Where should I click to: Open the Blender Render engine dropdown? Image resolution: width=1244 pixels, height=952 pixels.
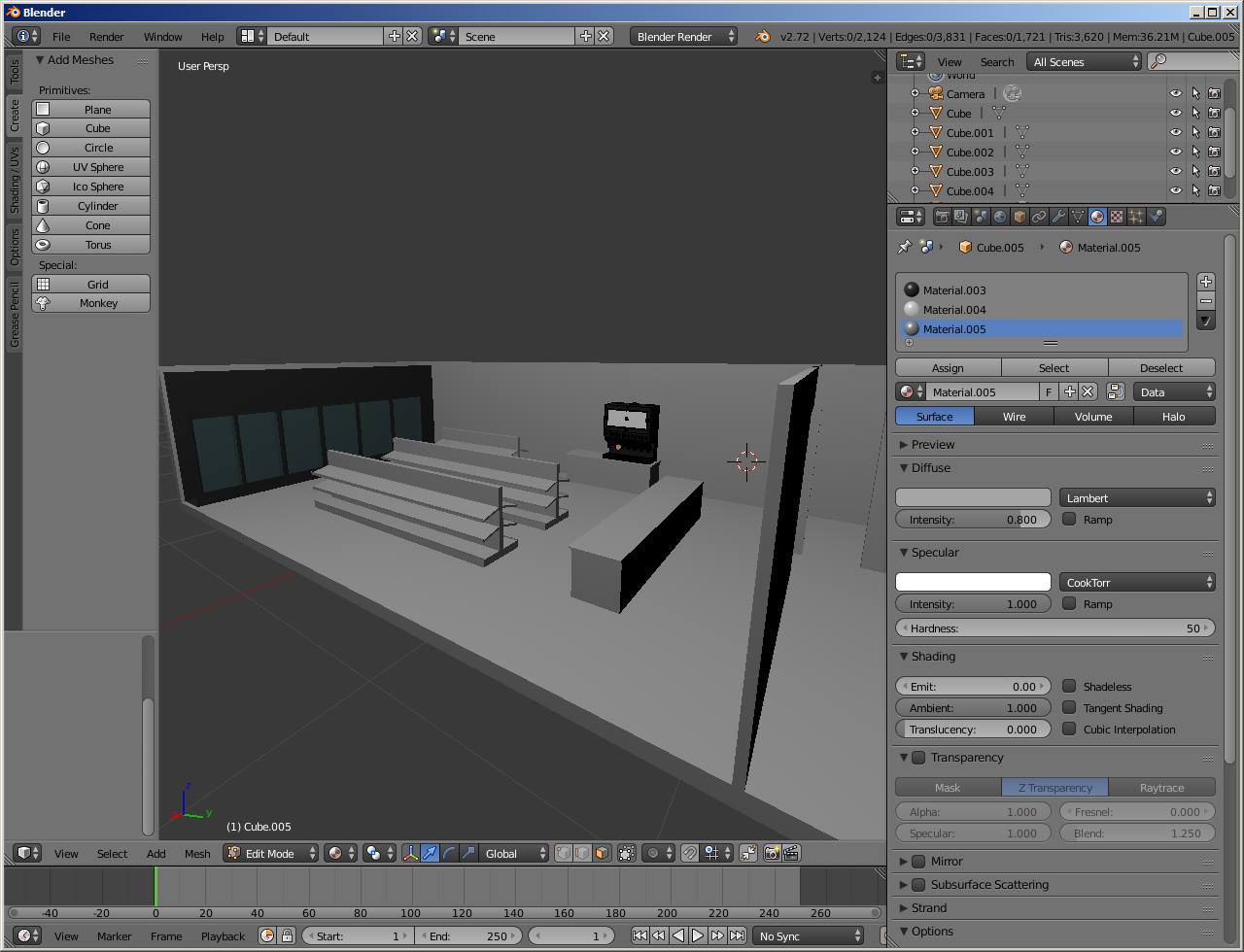(683, 36)
